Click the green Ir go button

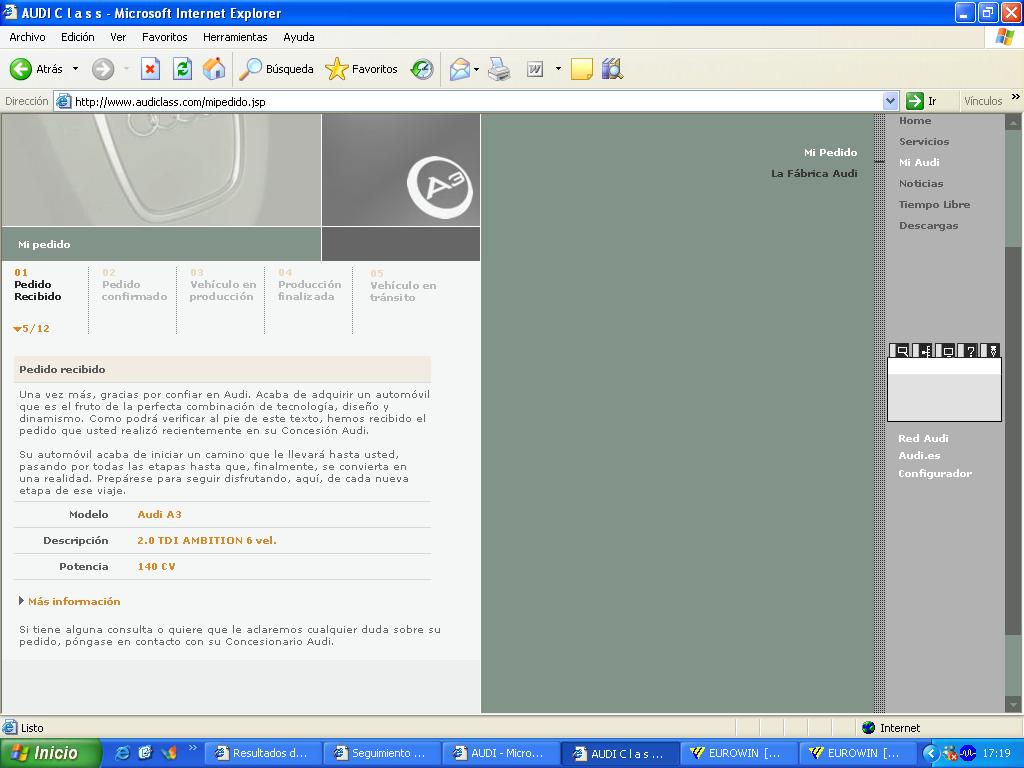coord(922,101)
